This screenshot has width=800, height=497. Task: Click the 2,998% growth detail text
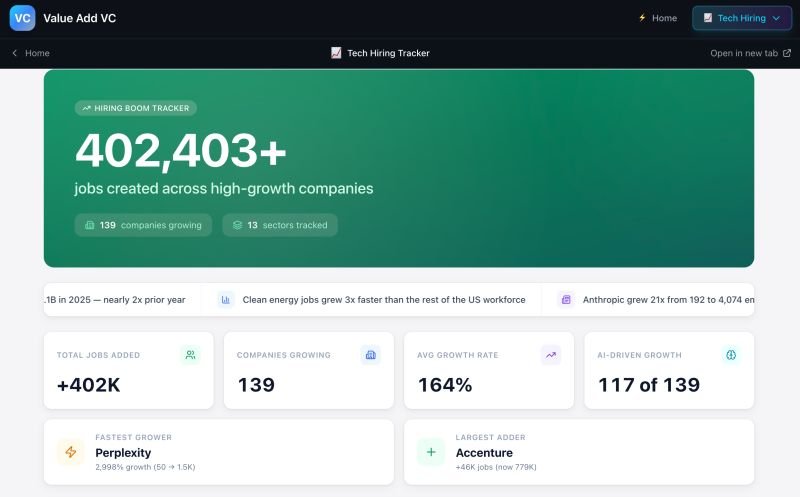pos(145,467)
